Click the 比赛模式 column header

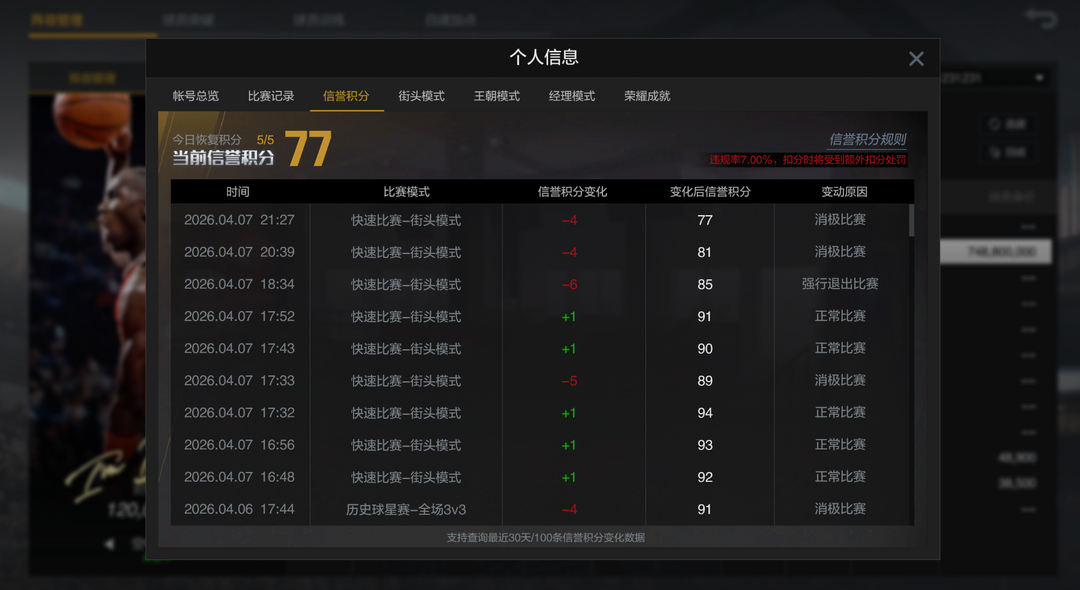pos(406,192)
